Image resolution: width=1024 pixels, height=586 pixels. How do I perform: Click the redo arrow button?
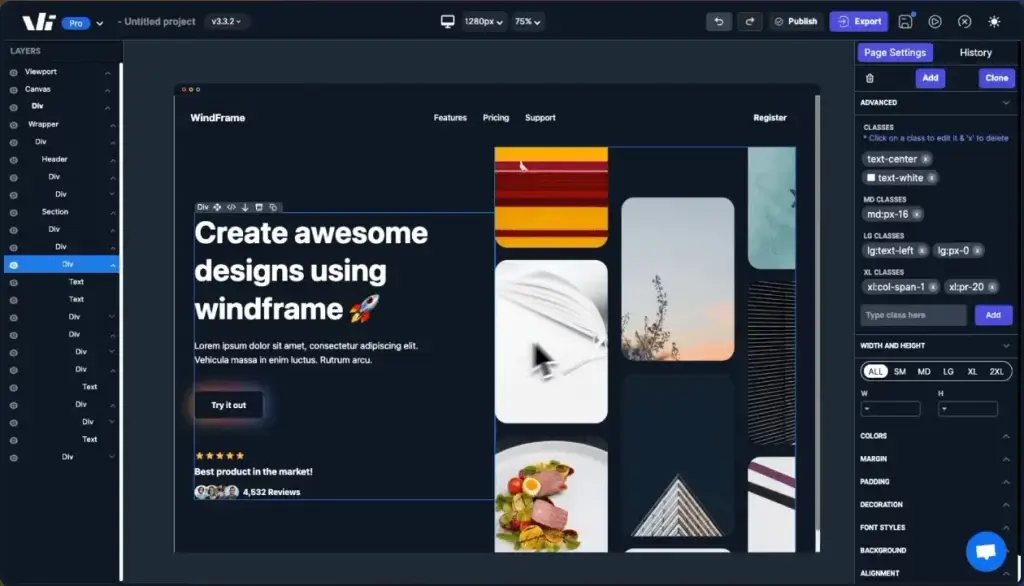pos(749,21)
